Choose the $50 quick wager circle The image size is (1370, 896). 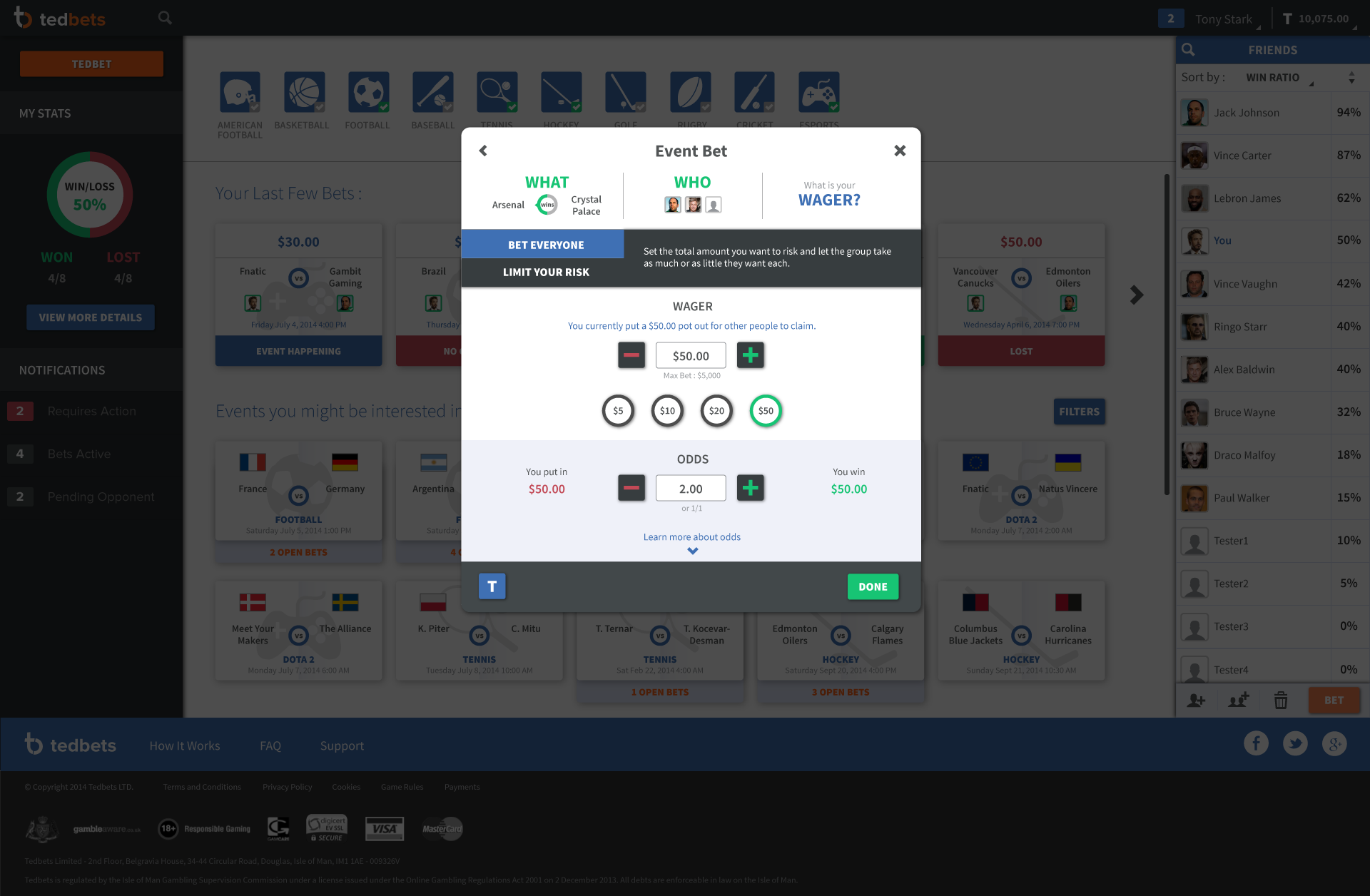coord(766,411)
